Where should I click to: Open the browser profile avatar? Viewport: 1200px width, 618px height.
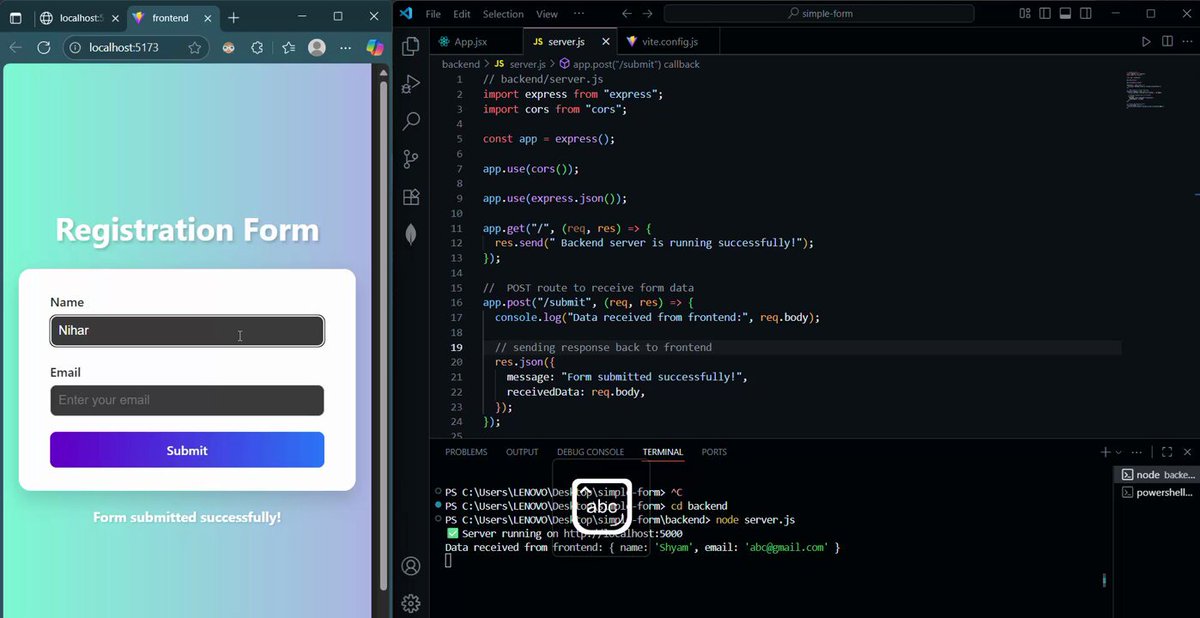tap(317, 47)
